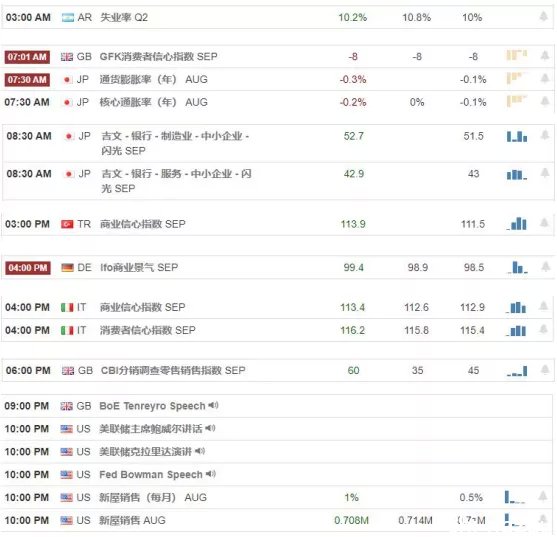Open bar chart for IT 商业信心指数 SEP
Viewport: 557px width, 537px height.
coord(516,307)
